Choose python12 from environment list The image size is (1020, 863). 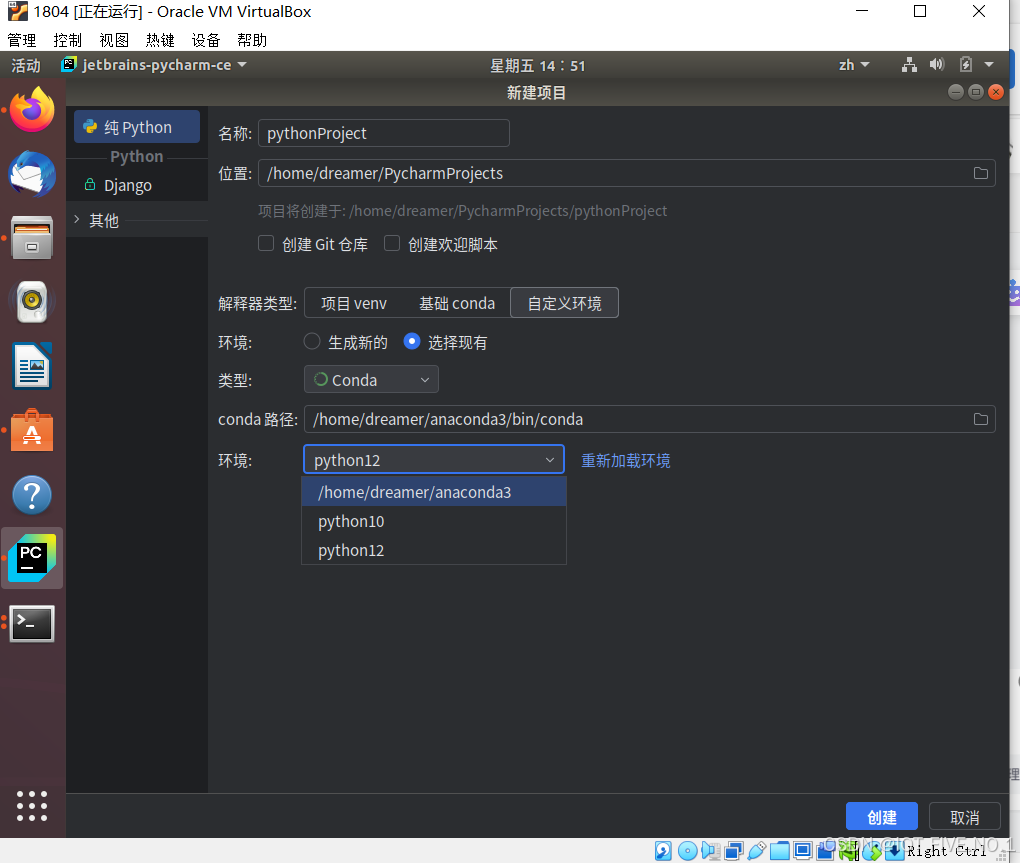click(x=434, y=551)
